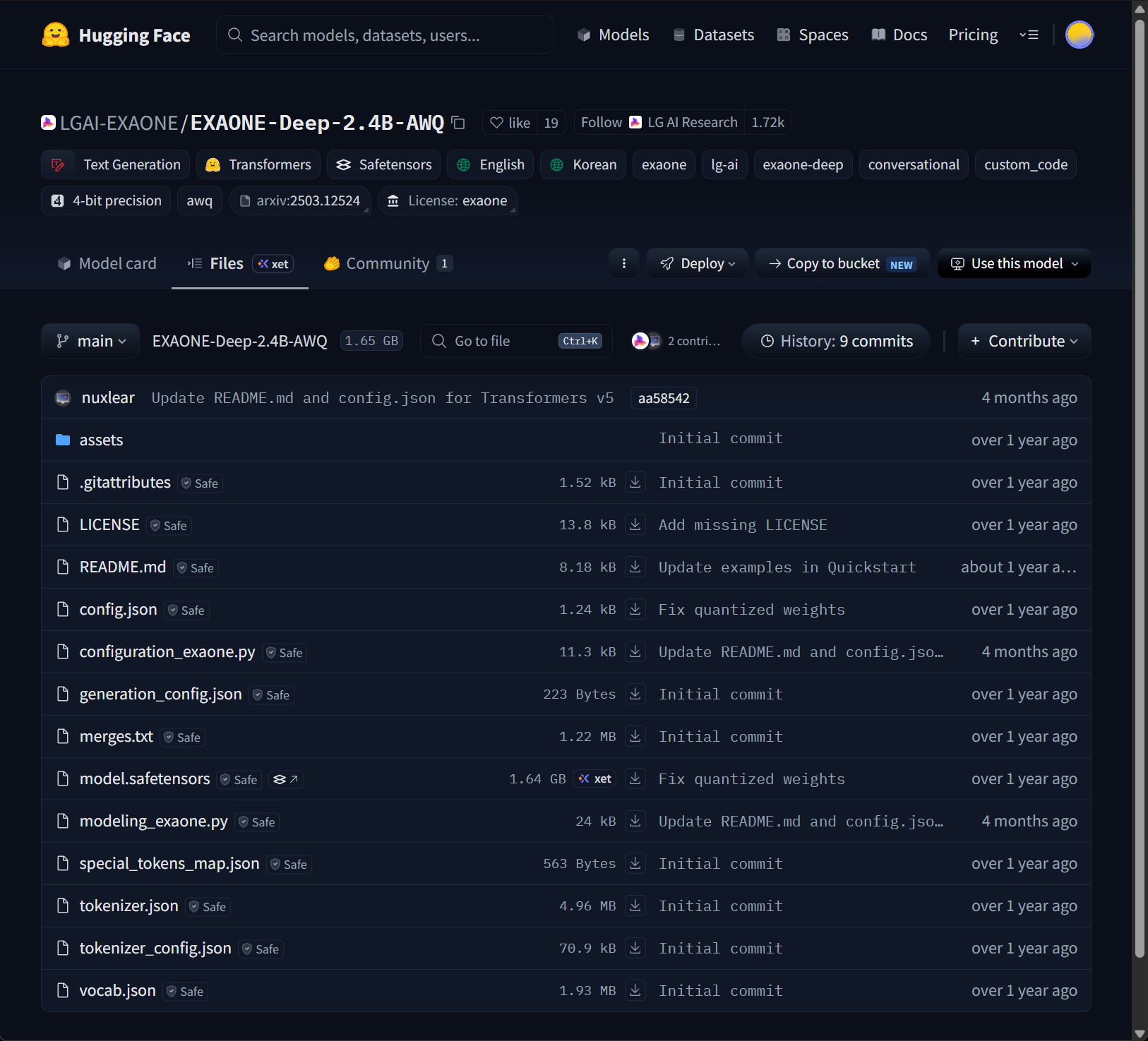1148x1041 pixels.
Task: Open the Contribute dropdown
Action: [x=1024, y=341]
